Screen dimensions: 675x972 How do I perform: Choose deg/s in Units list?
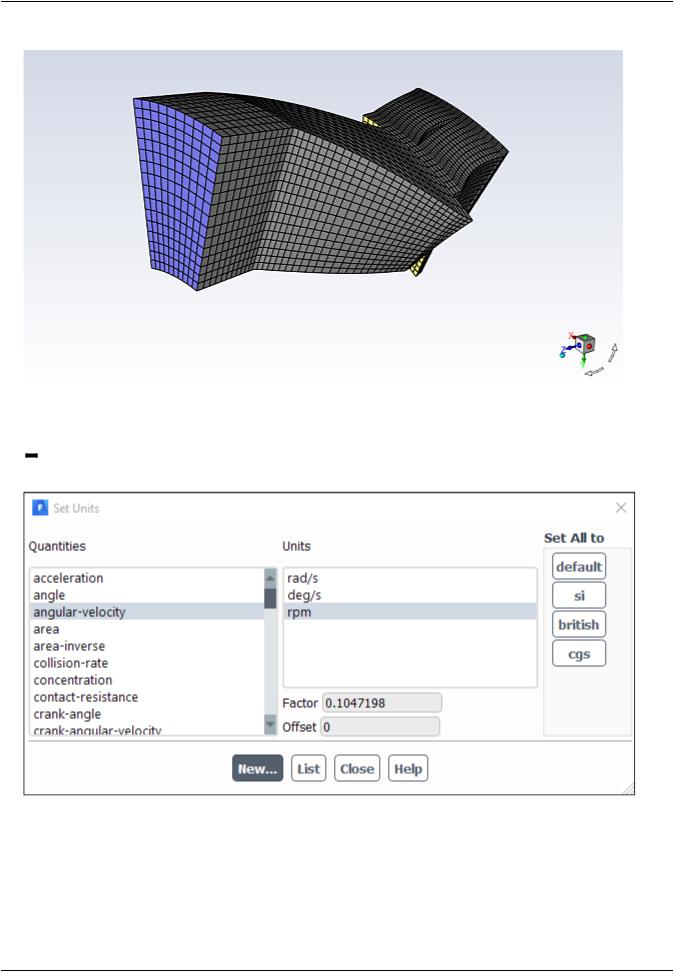[410, 595]
